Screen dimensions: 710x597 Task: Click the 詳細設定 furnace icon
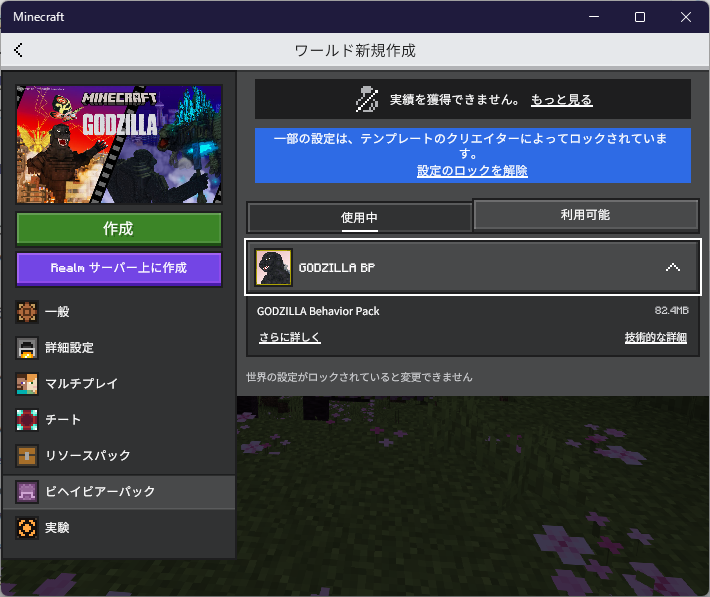[27, 348]
